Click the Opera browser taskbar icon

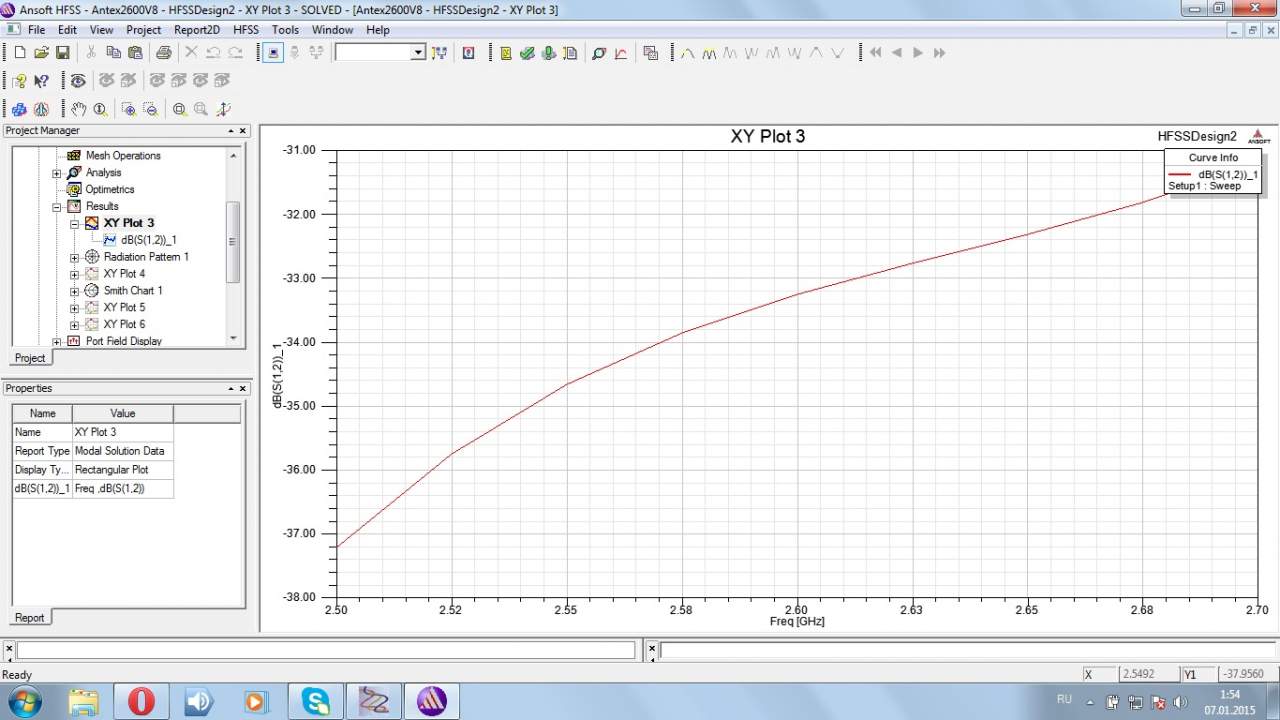pyautogui.click(x=141, y=701)
